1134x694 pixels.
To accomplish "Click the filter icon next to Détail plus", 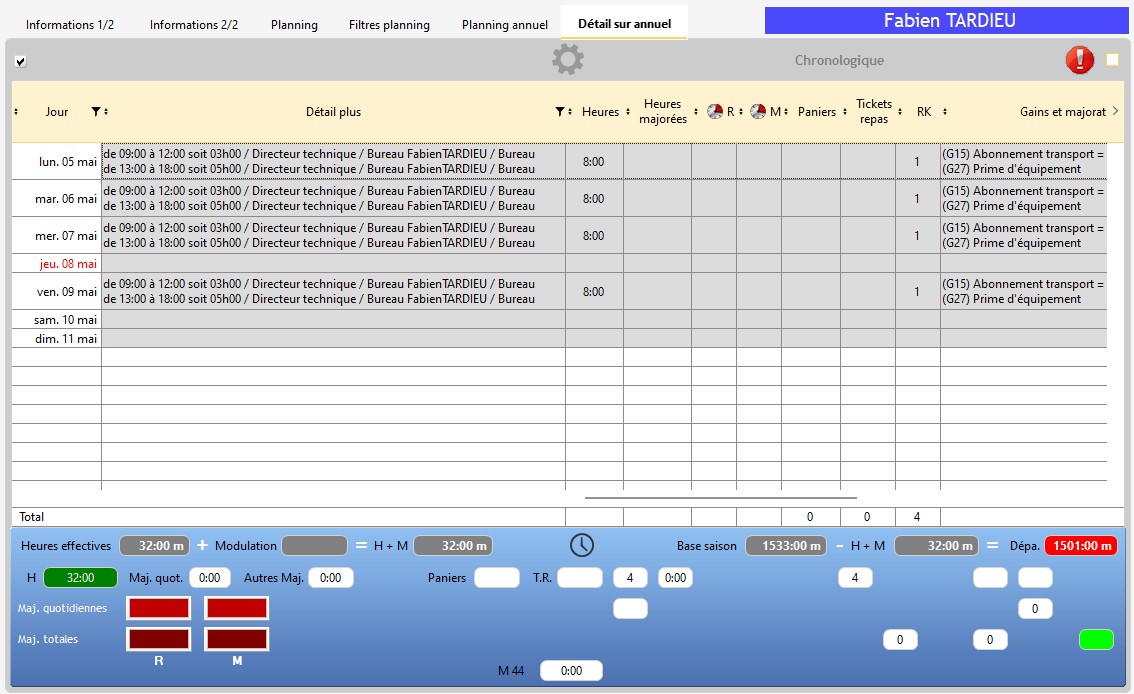I will 560,112.
